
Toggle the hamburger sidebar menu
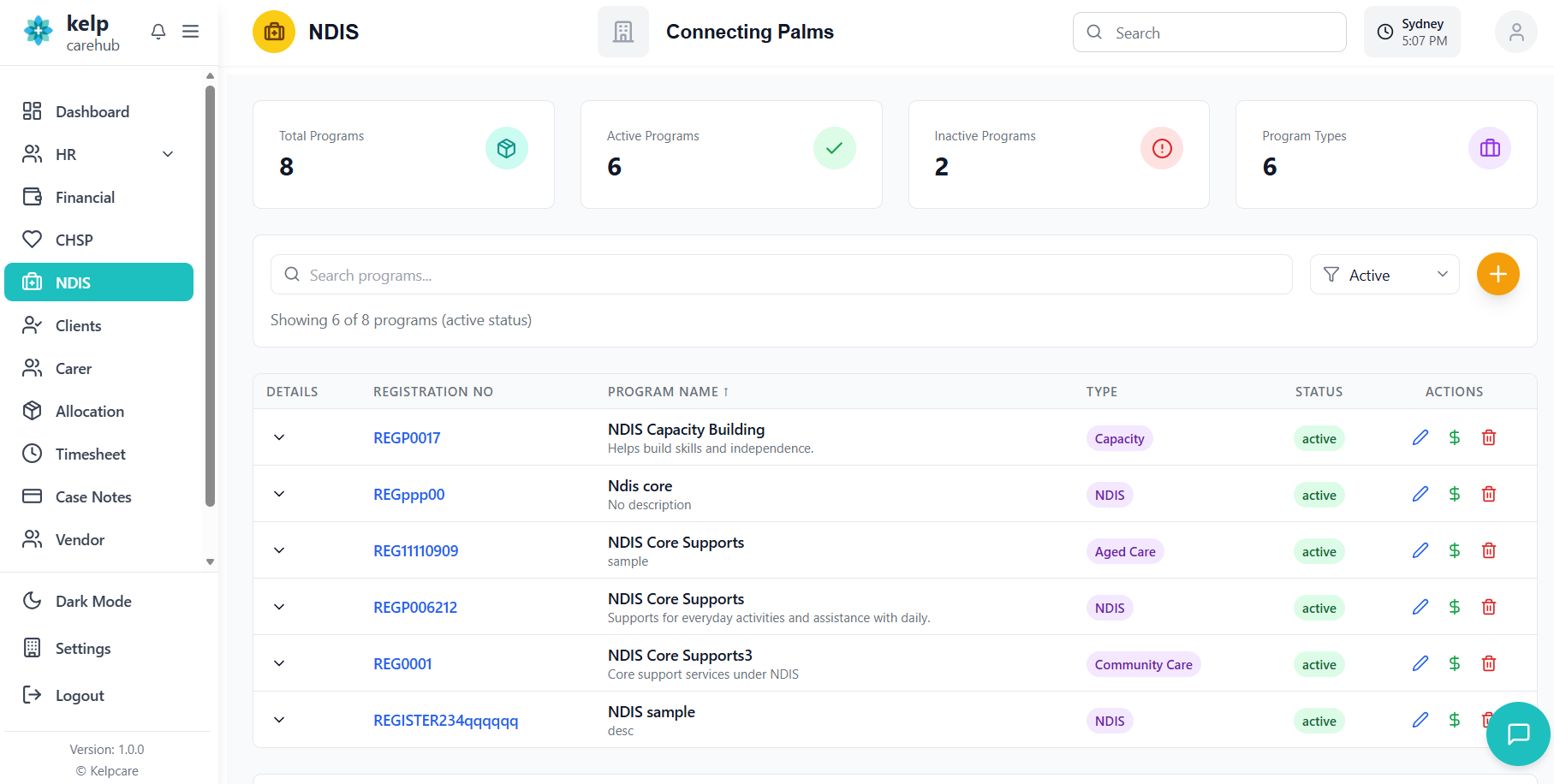pyautogui.click(x=191, y=32)
